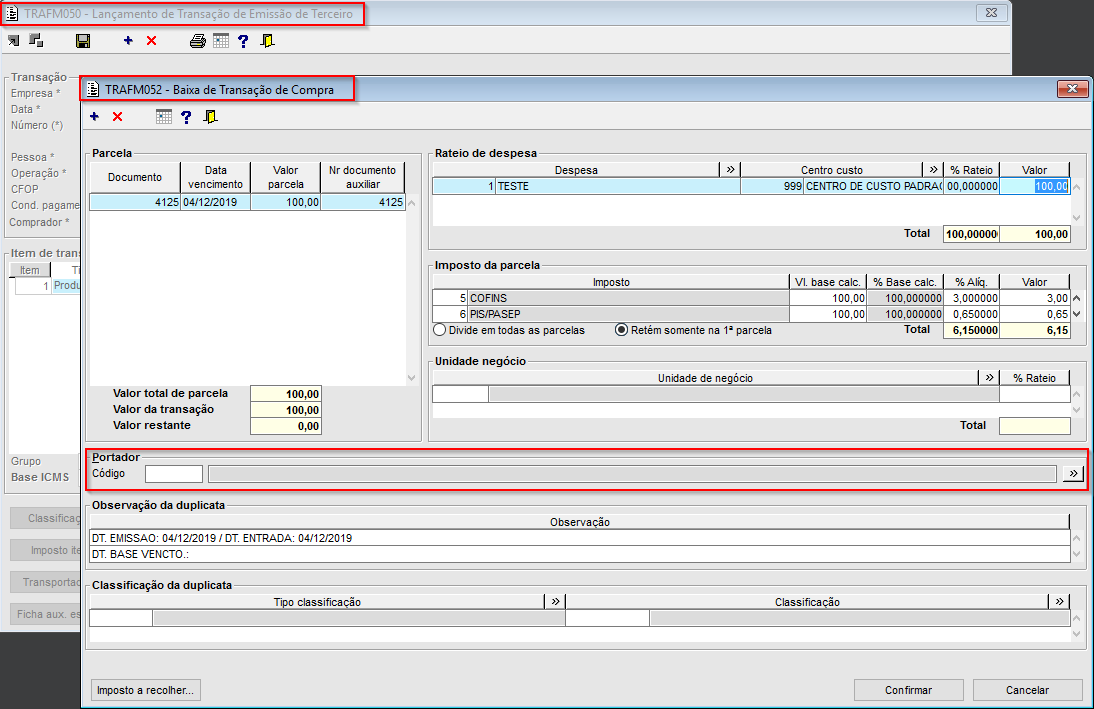1094x709 pixels.
Task: Click Parcela grid scroll down arrow
Action: pyautogui.click(x=412, y=378)
